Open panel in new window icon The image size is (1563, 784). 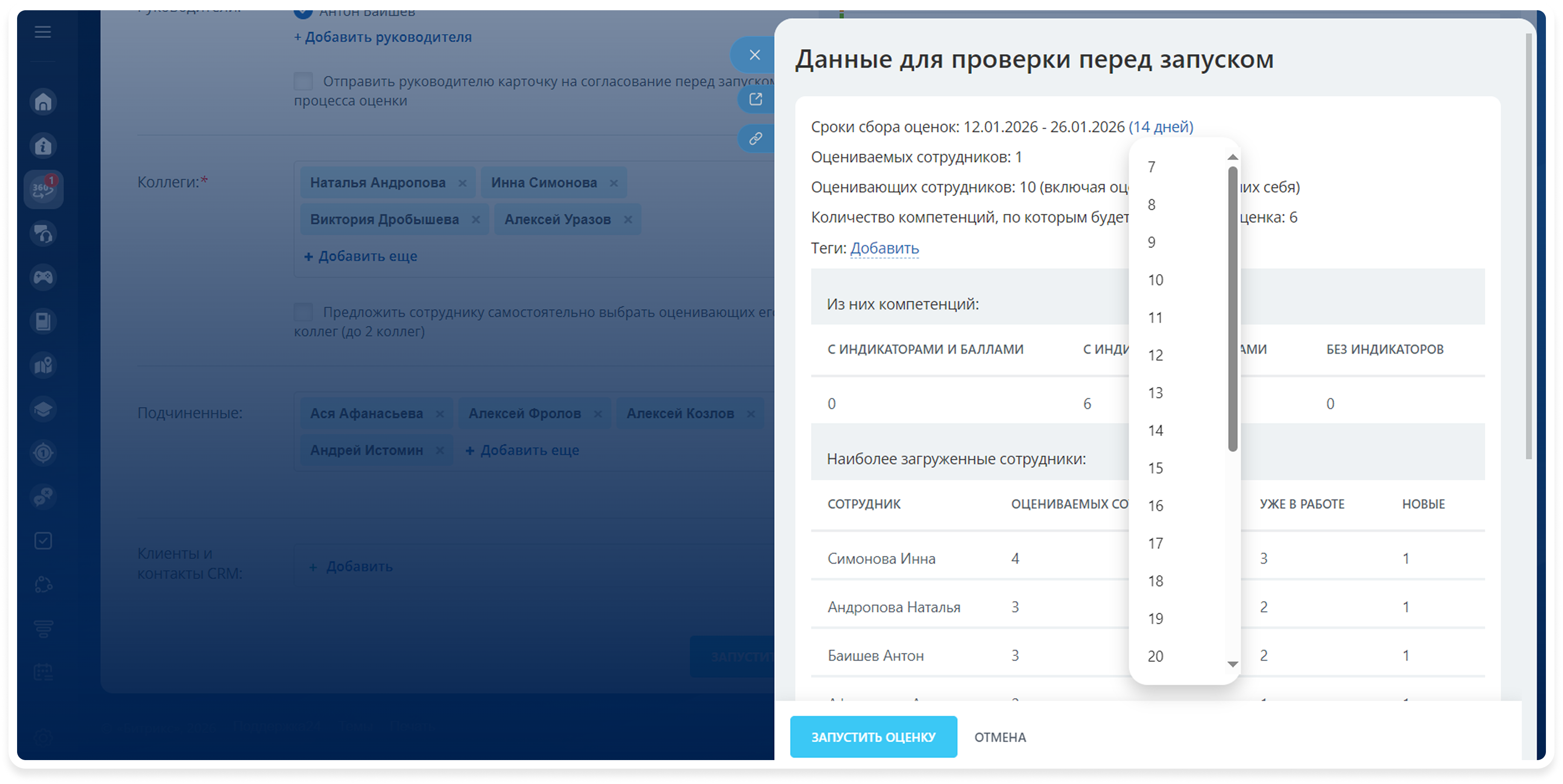point(755,99)
